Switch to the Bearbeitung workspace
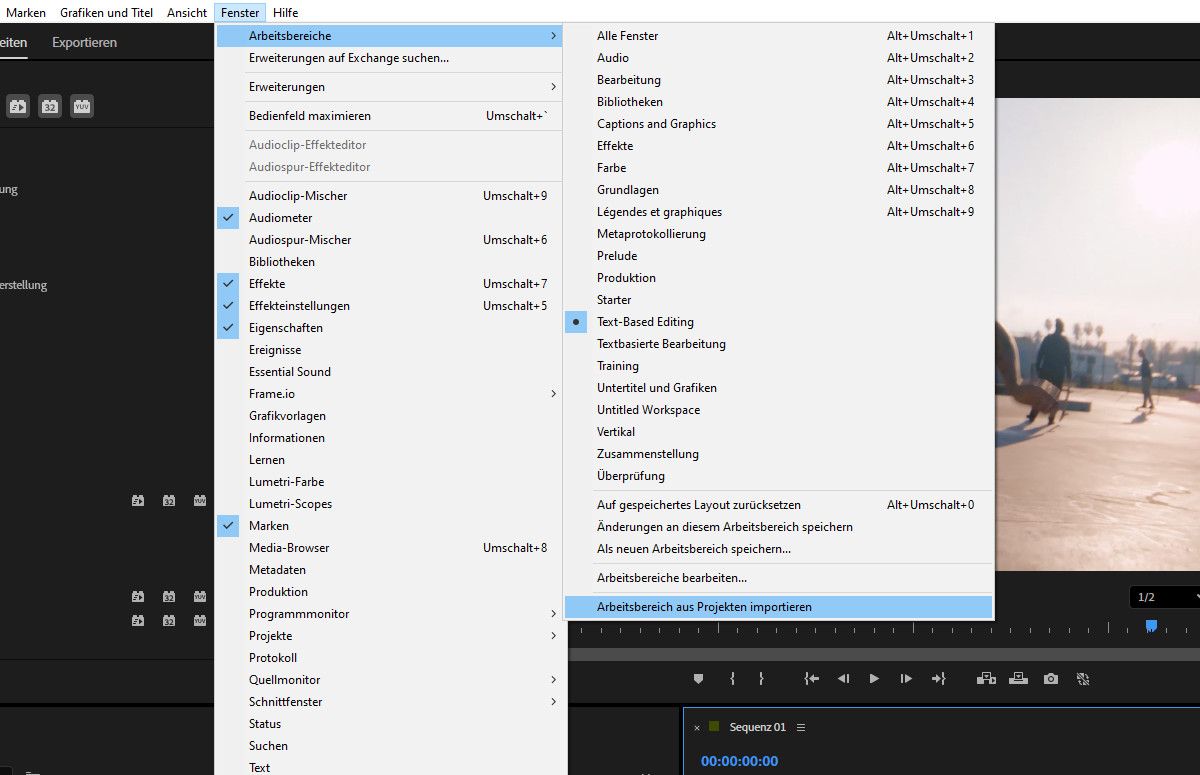 (x=778, y=80)
